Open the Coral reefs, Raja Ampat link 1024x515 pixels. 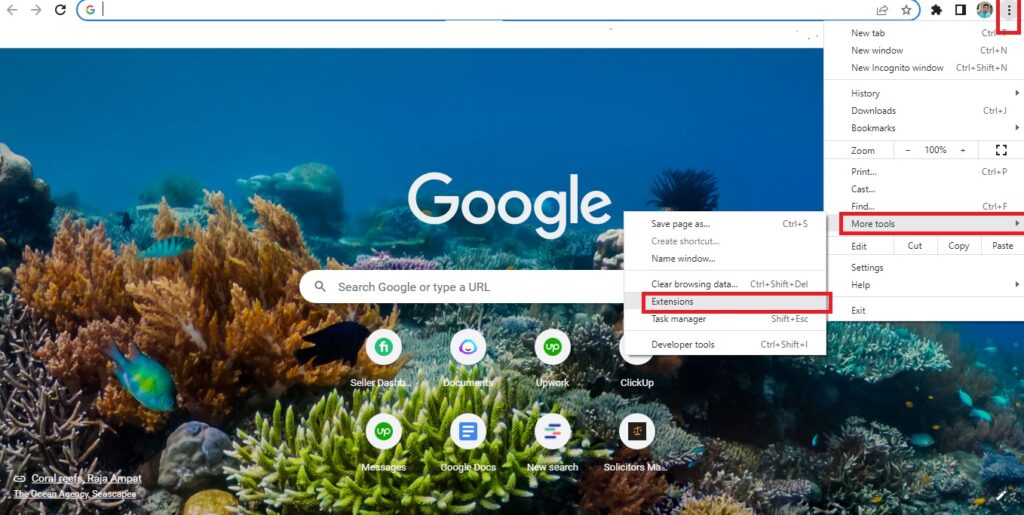point(86,478)
